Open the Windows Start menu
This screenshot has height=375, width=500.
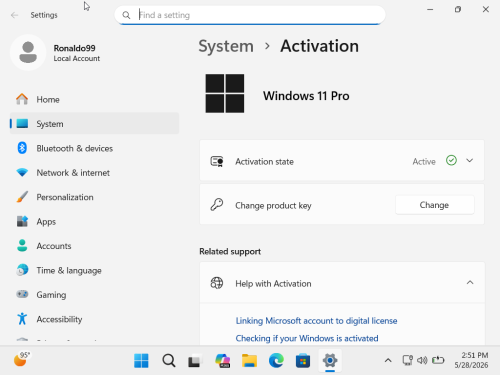pyautogui.click(x=141, y=360)
